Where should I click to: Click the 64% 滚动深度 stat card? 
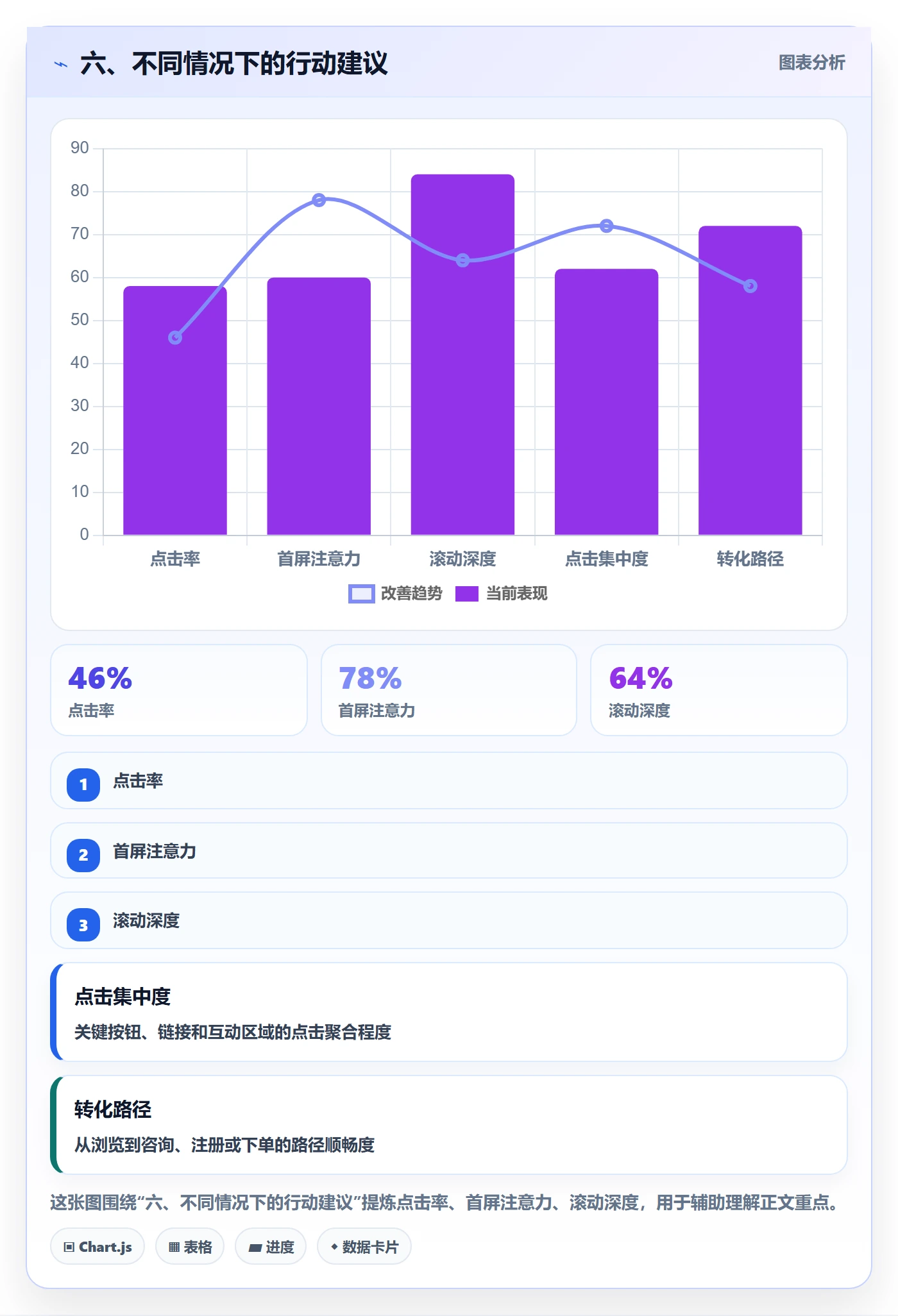pyautogui.click(x=719, y=690)
